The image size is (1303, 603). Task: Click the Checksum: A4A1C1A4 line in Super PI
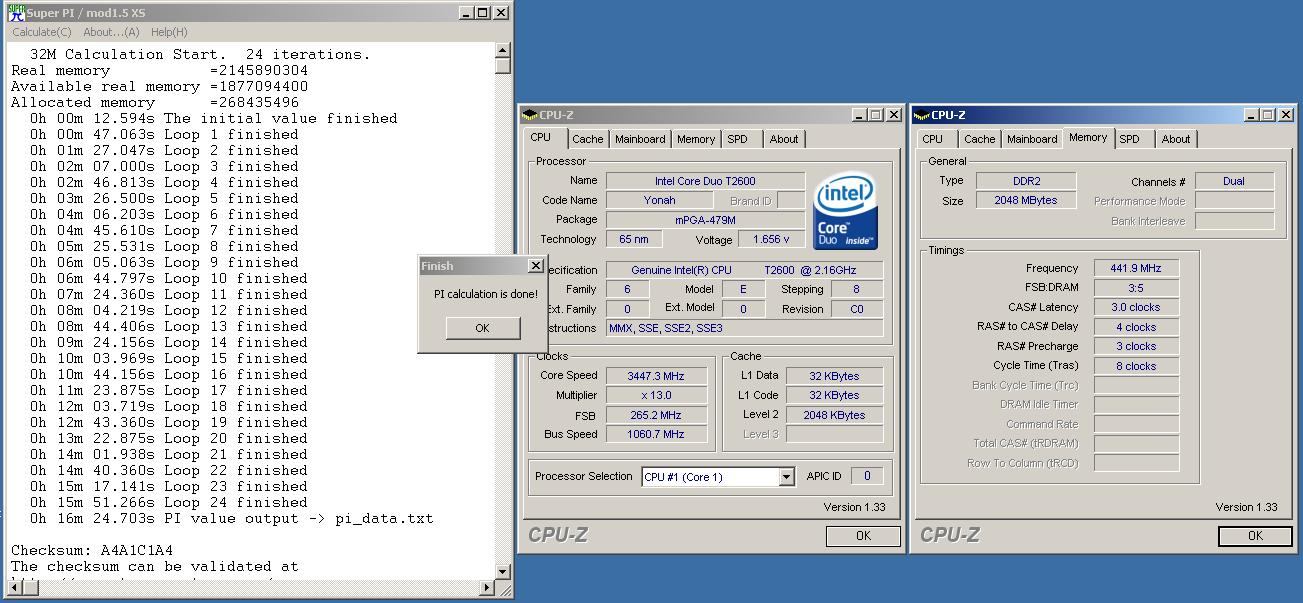pyautogui.click(x=92, y=550)
